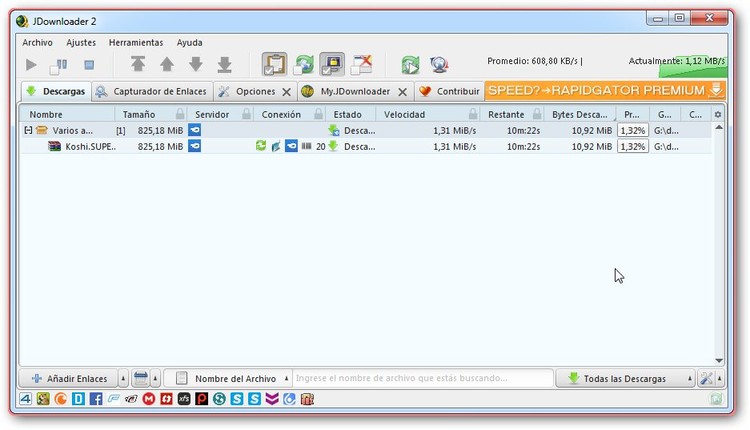Toggle lock on Tamaño column
The image size is (750, 430).
(180, 114)
